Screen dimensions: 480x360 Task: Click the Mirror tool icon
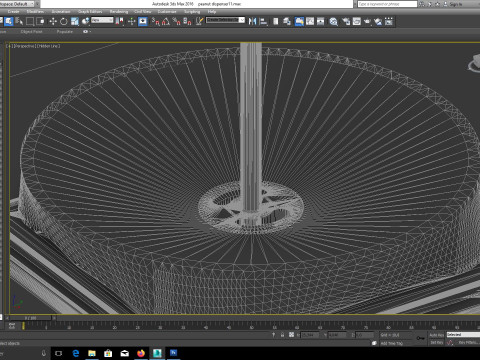click(252, 22)
